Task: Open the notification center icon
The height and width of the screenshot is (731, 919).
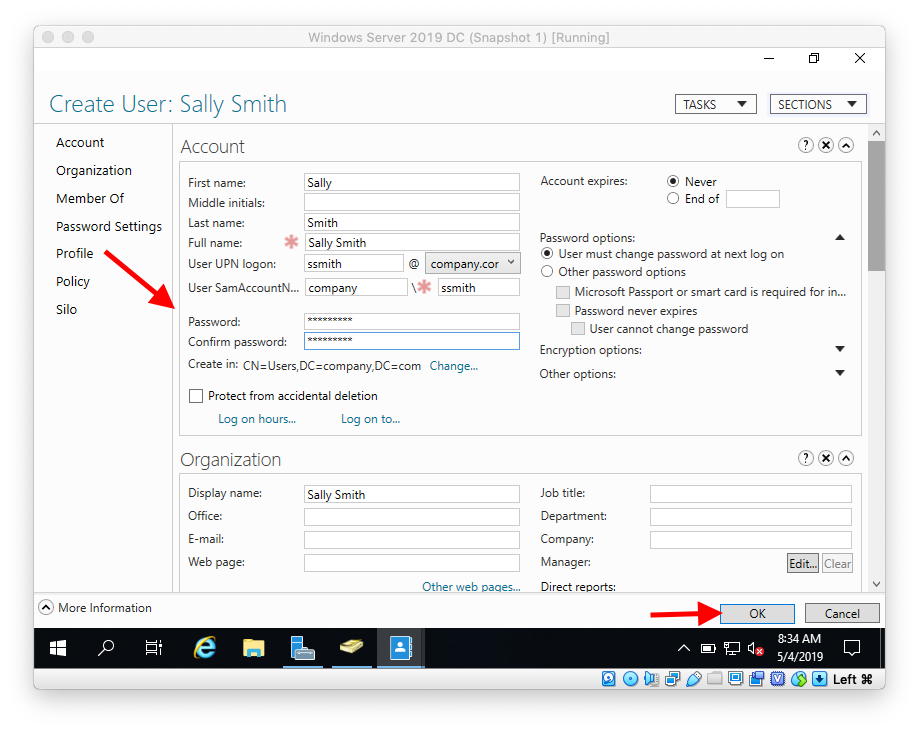Action: click(852, 648)
